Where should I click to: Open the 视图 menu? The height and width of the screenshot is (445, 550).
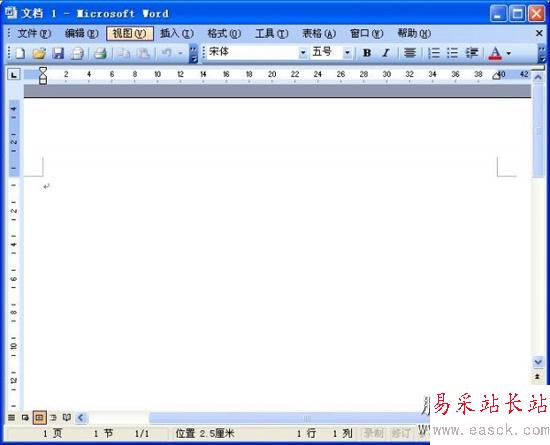(x=129, y=34)
